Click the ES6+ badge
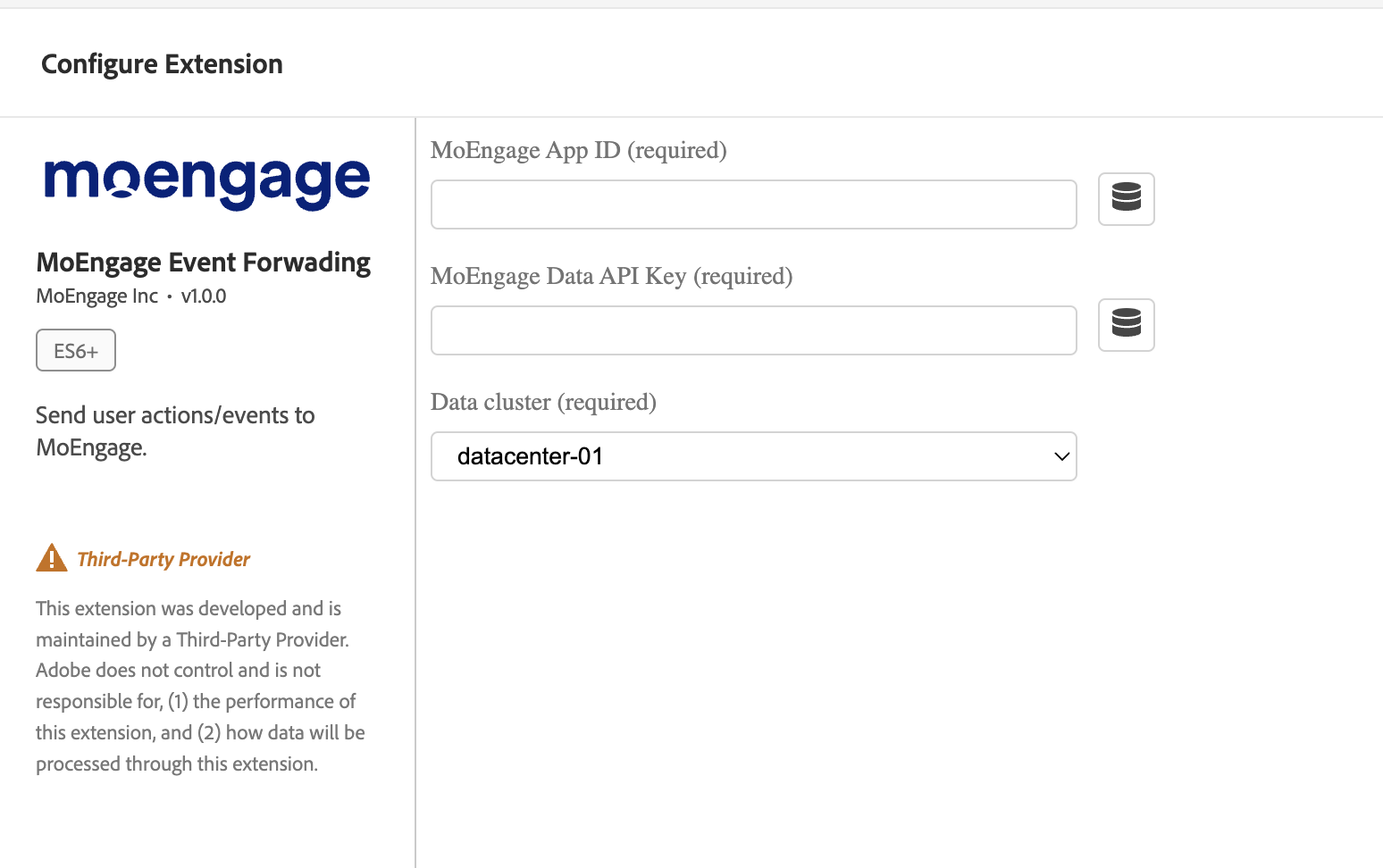The height and width of the screenshot is (868, 1383). click(x=76, y=350)
